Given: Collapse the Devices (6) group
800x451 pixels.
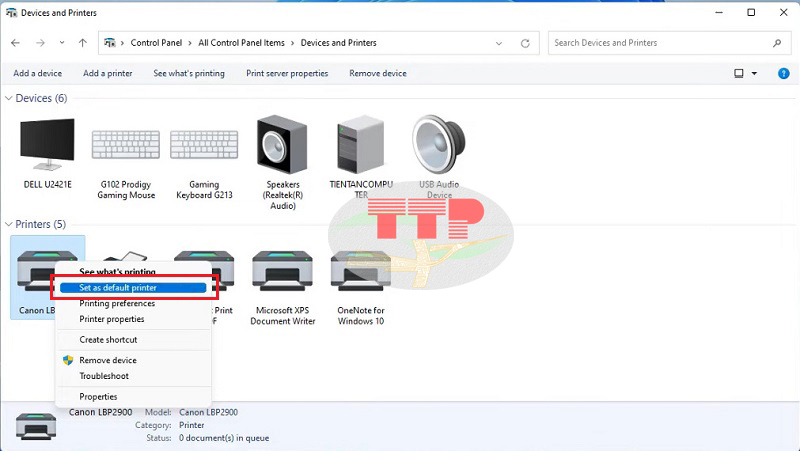Looking at the screenshot, I should 9,98.
